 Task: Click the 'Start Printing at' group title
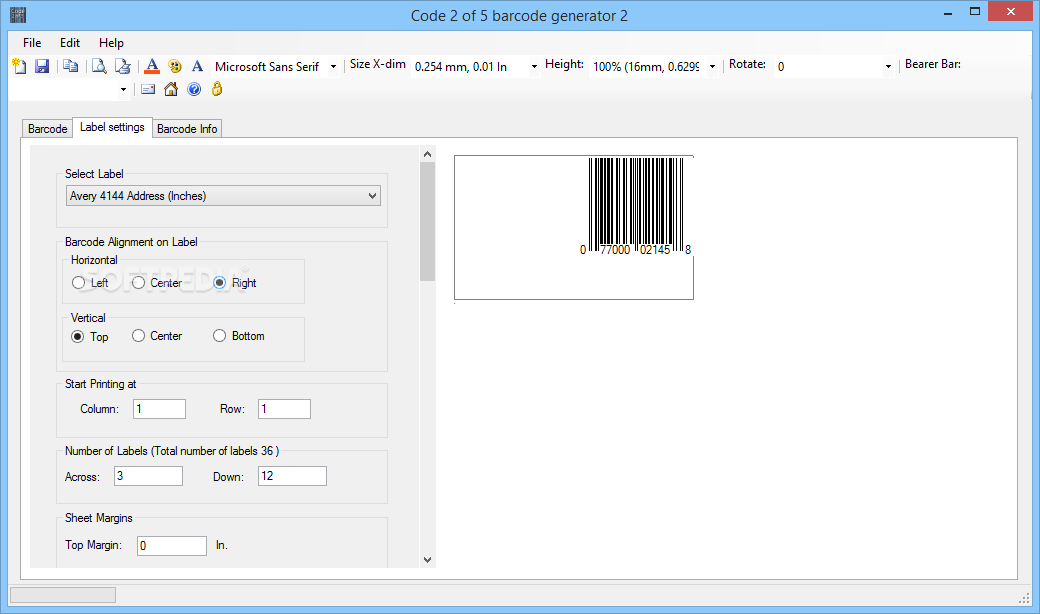coord(100,384)
